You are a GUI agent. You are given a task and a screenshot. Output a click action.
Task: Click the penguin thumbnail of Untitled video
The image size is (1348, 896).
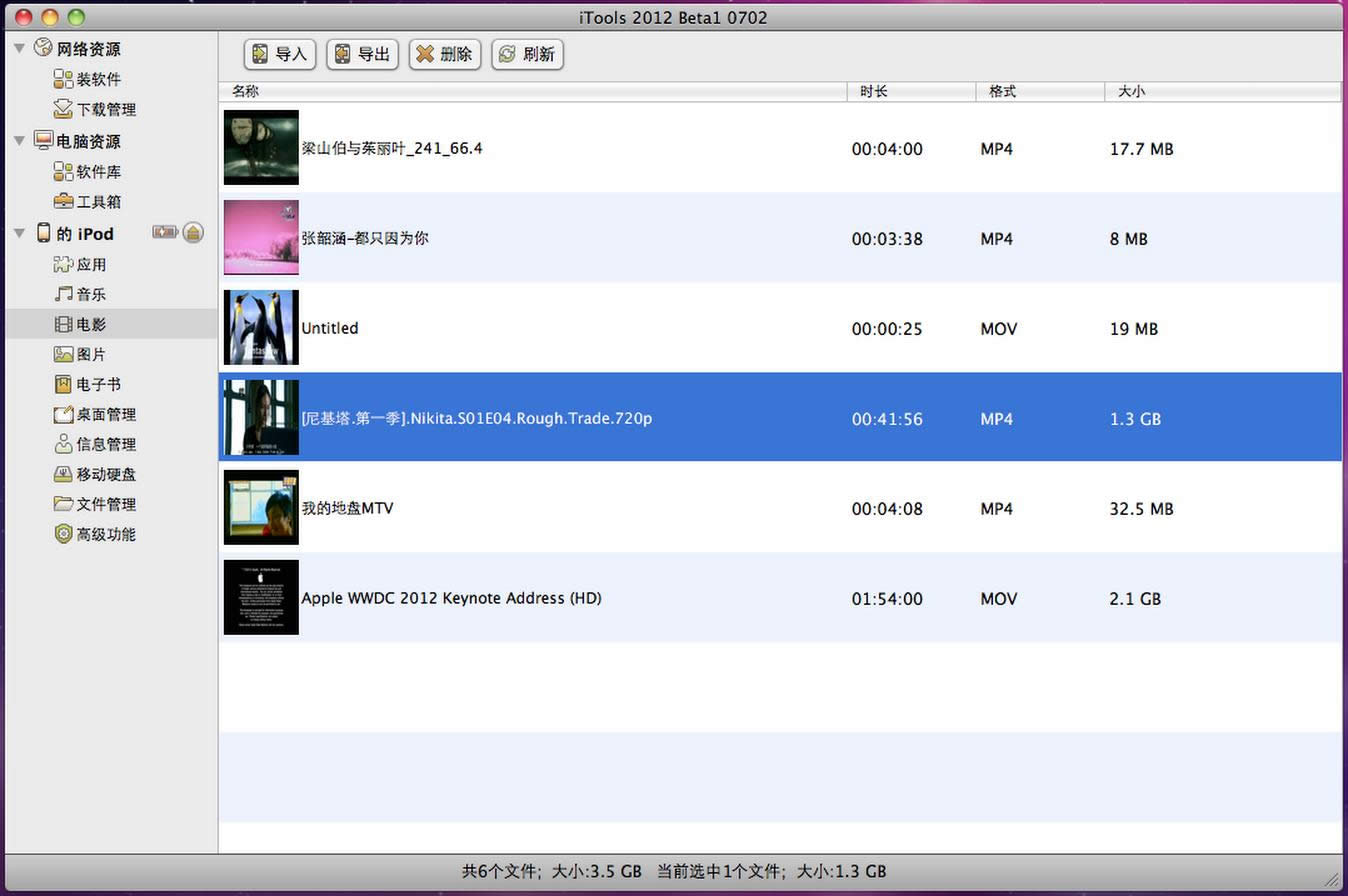261,327
